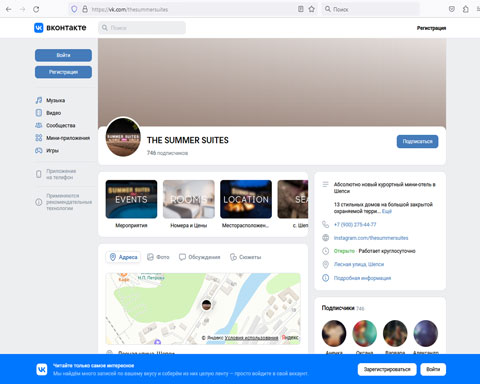The width and height of the screenshot is (480, 384).
Task: Click the Открыто working hours status
Action: (344, 251)
